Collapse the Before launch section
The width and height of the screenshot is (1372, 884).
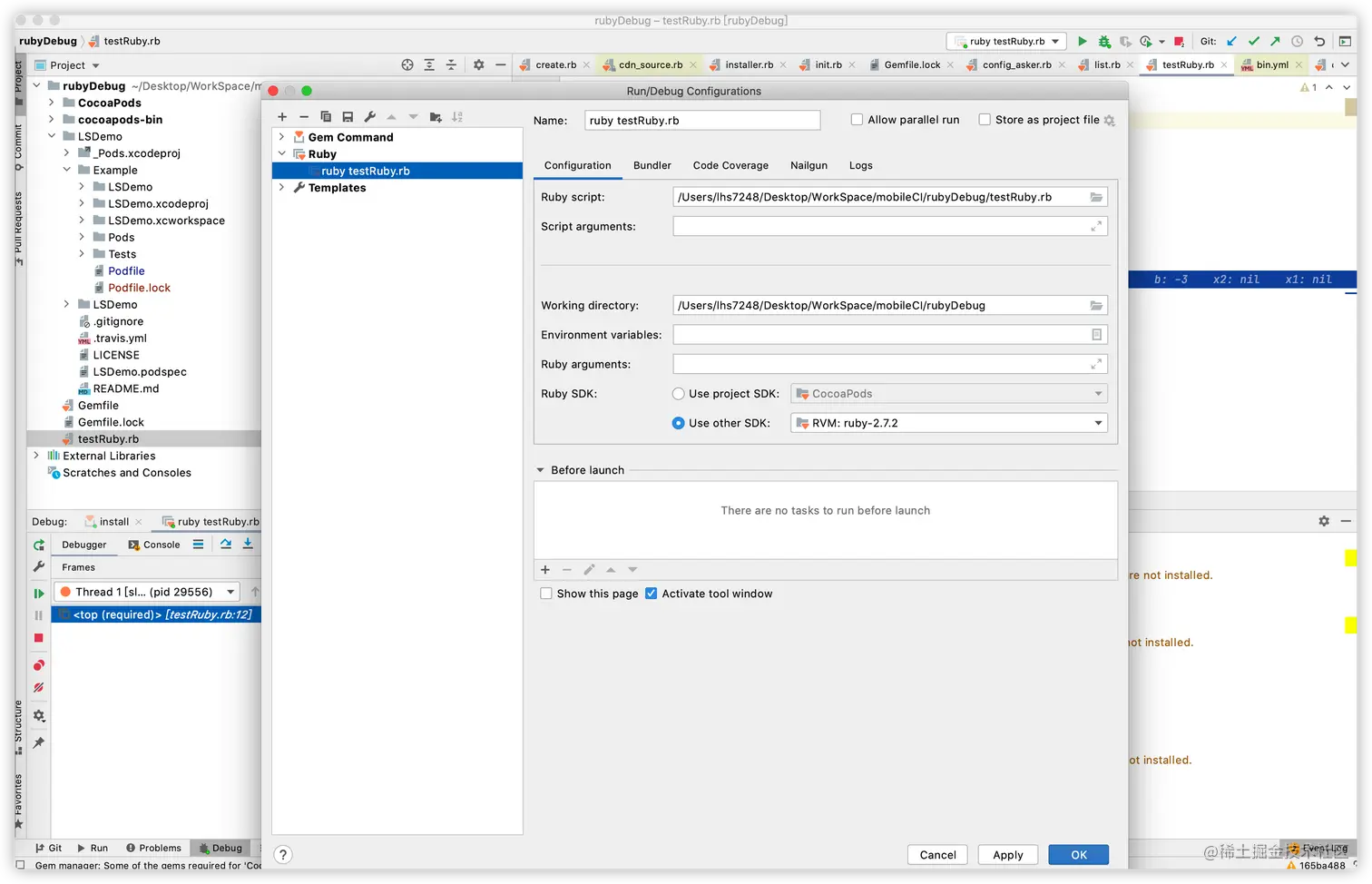pyautogui.click(x=541, y=470)
